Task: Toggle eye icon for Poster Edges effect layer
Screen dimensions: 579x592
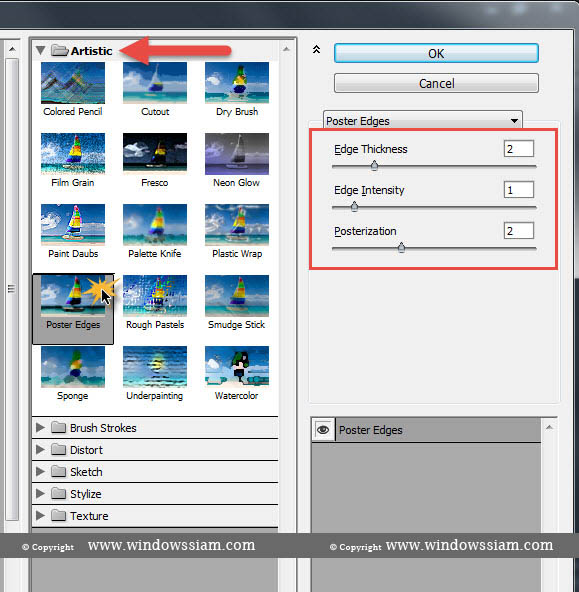Action: point(323,430)
